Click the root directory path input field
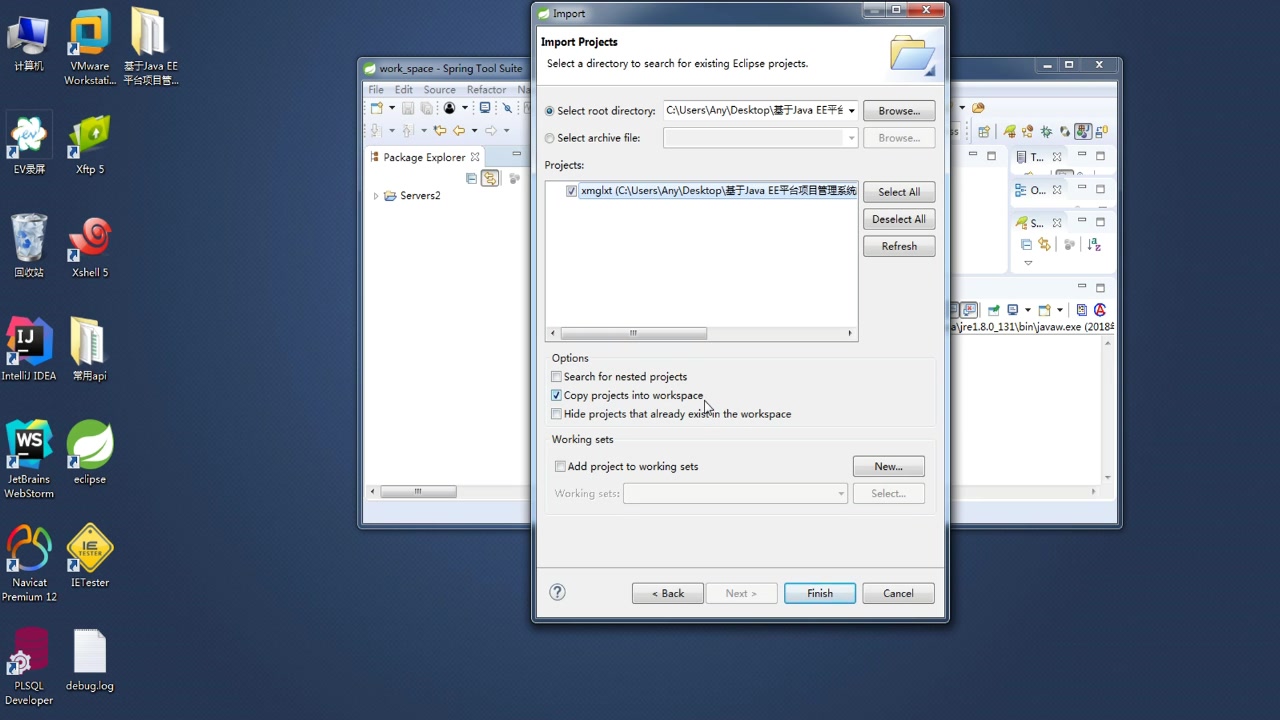The image size is (1280, 720). [755, 110]
